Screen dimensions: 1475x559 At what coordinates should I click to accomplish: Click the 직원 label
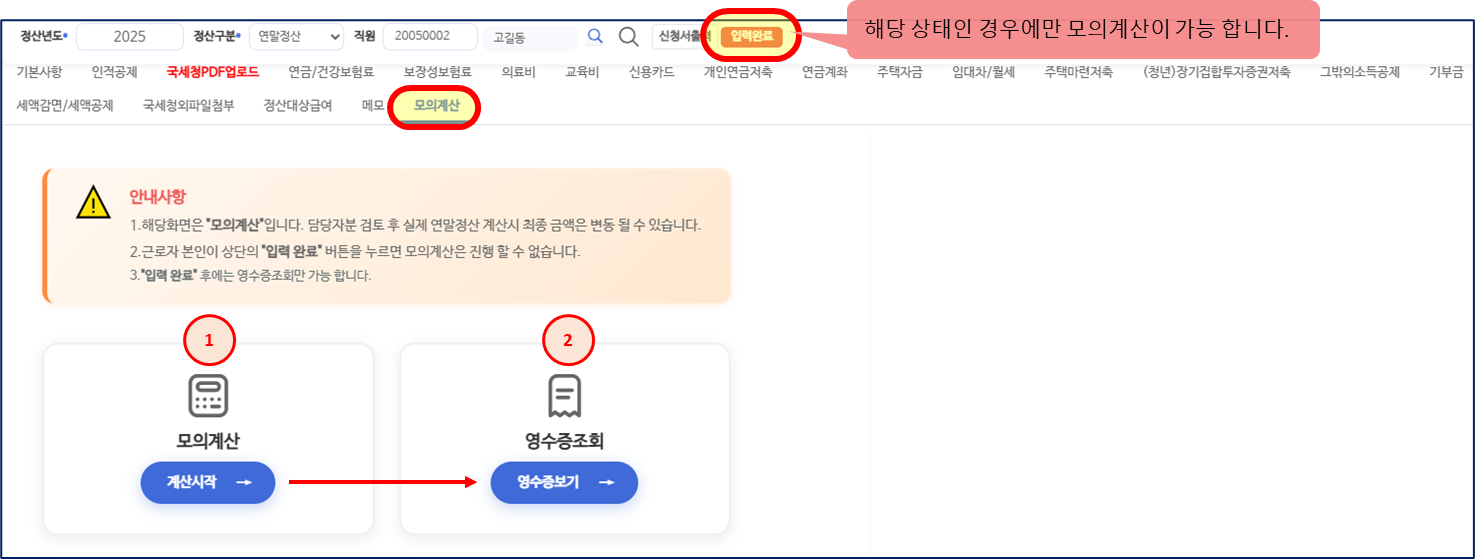(364, 36)
